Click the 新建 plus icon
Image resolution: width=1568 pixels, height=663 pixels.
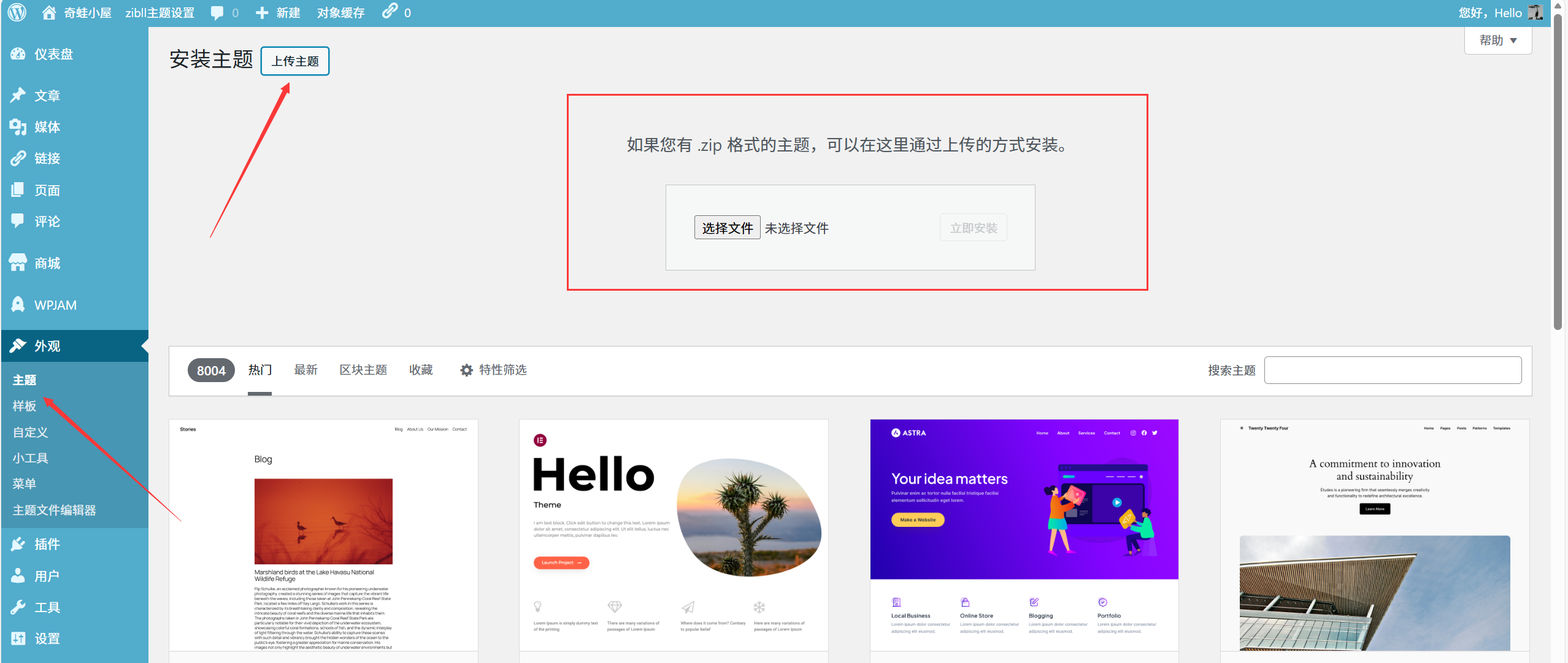(262, 12)
